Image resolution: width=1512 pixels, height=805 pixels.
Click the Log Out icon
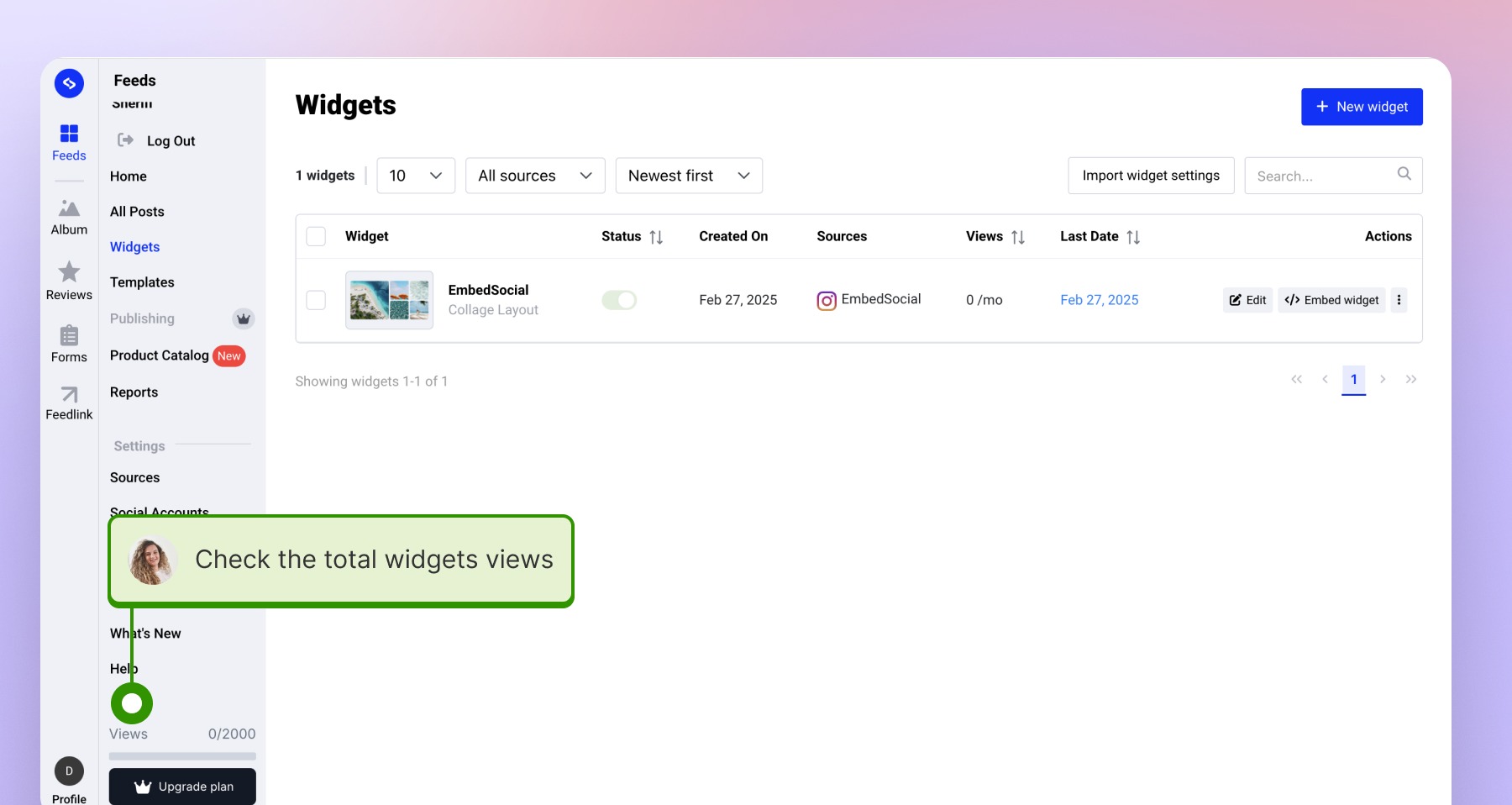pyautogui.click(x=125, y=140)
